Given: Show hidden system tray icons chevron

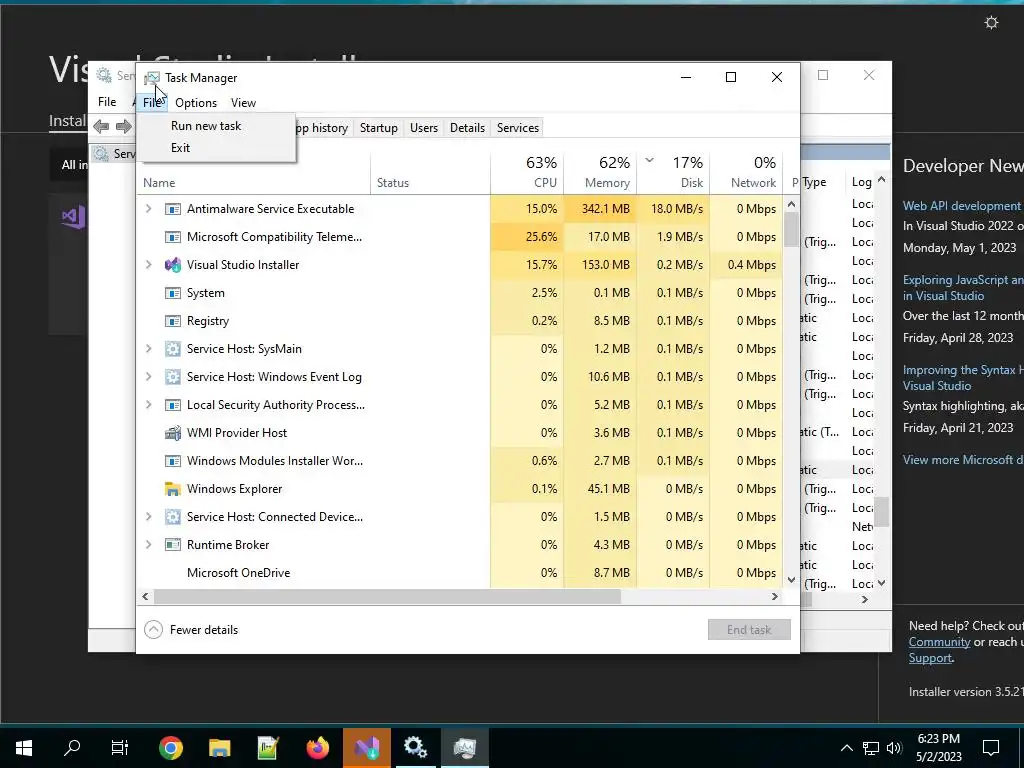Looking at the screenshot, I should tap(846, 748).
